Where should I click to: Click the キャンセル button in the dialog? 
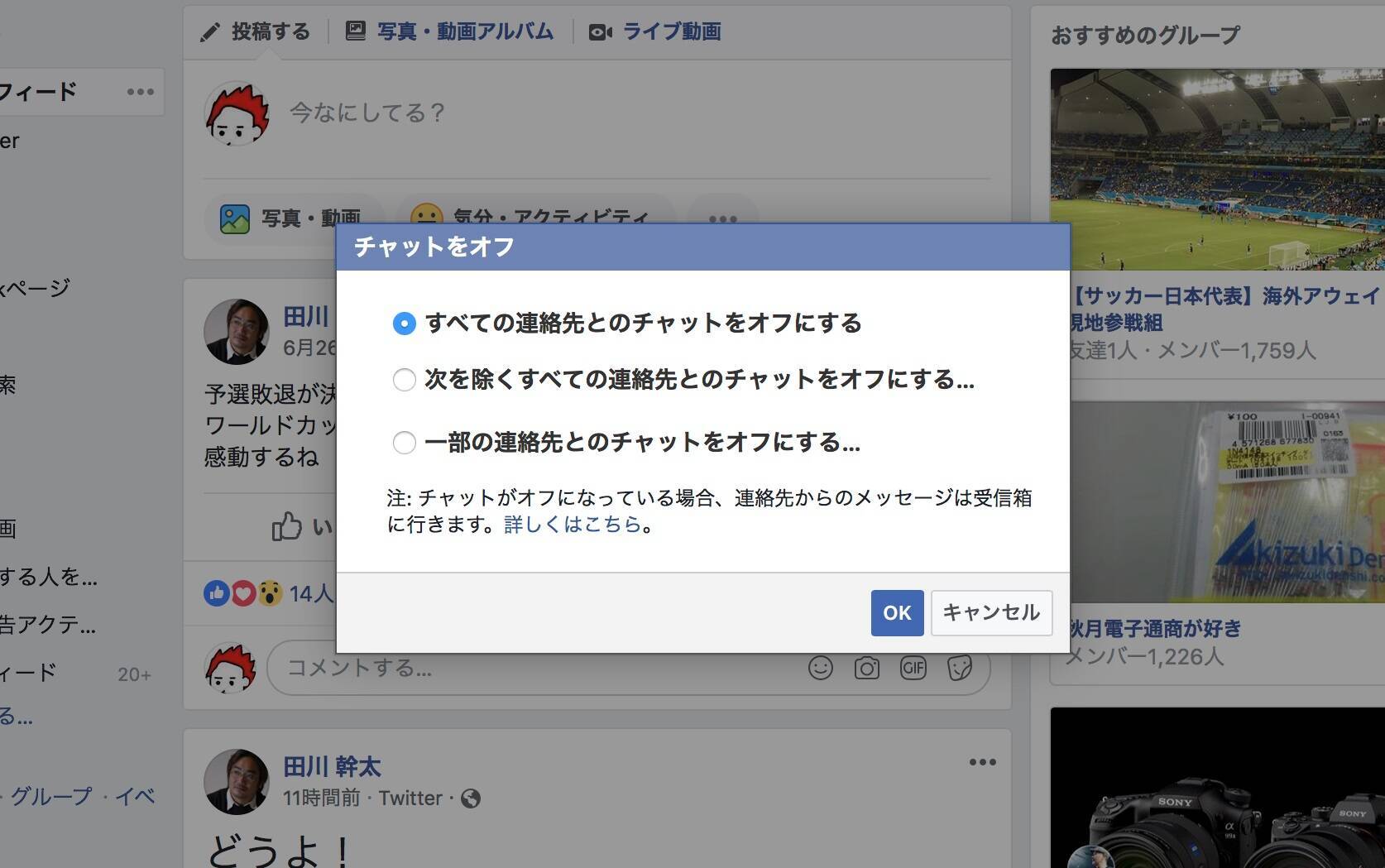(x=991, y=613)
